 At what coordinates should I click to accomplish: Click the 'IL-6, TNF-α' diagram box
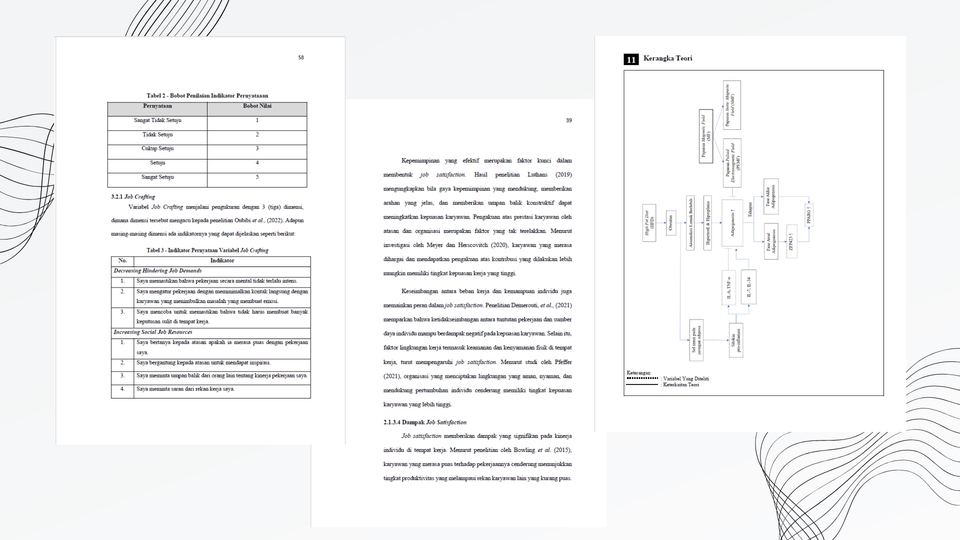729,287
